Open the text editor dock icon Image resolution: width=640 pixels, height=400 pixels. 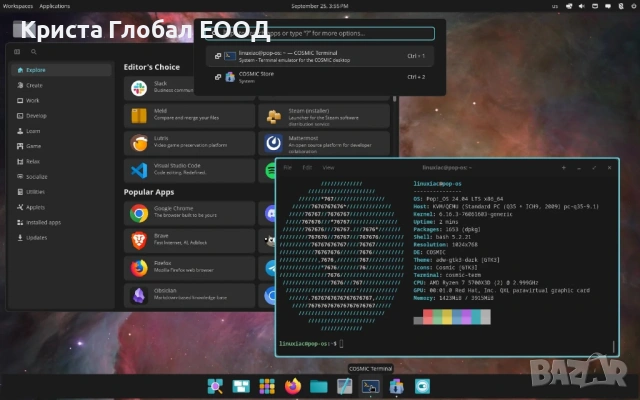pos(344,386)
